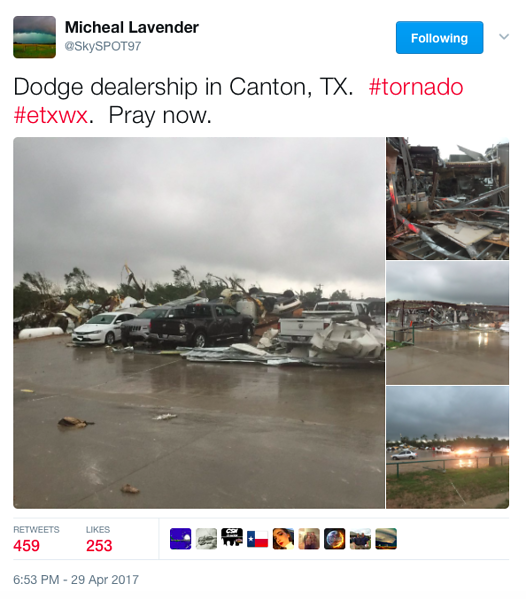Click Micheal Lavender's storm profile avatar
The height and width of the screenshot is (599, 526).
point(34,37)
